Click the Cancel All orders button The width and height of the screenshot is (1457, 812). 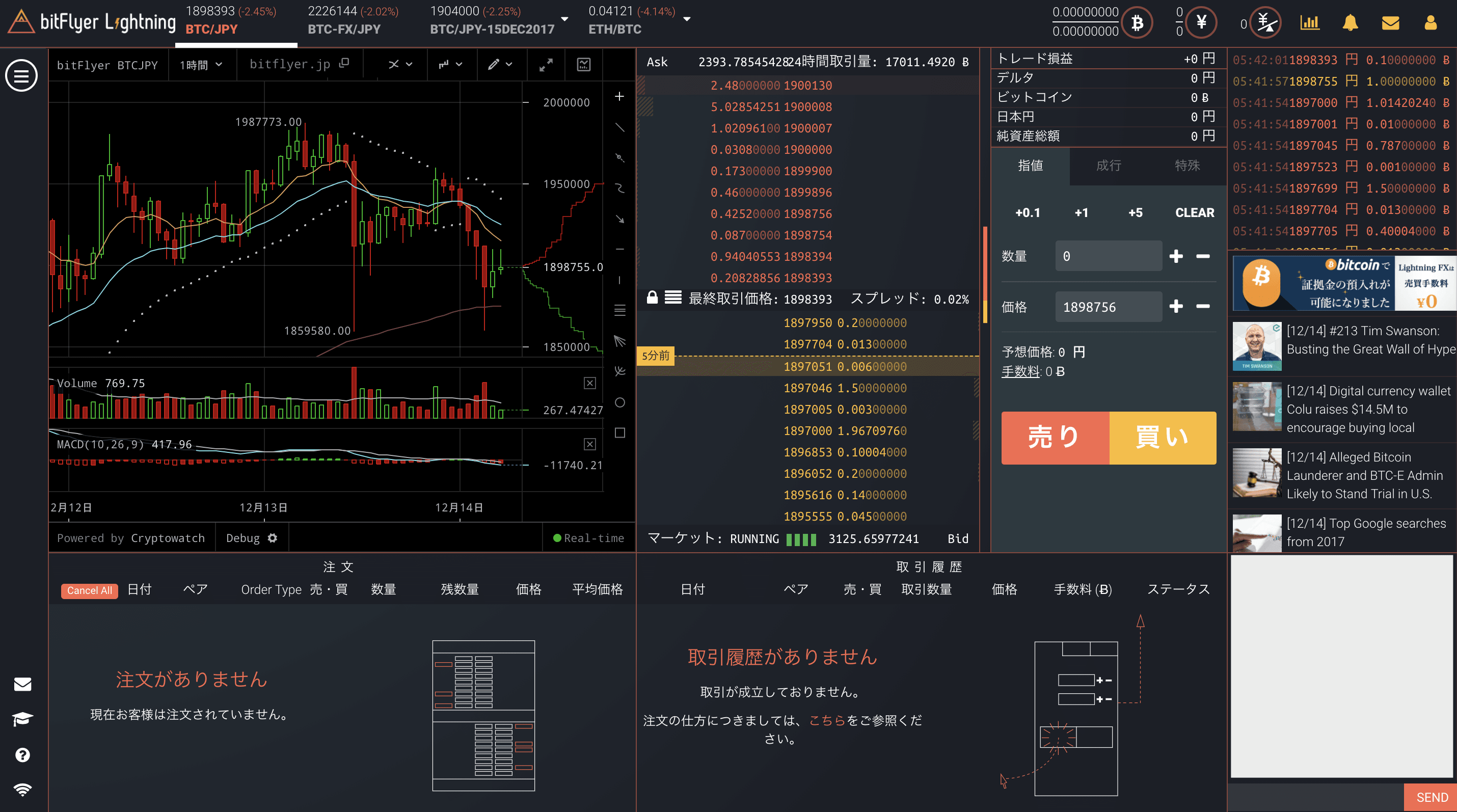pyautogui.click(x=89, y=590)
